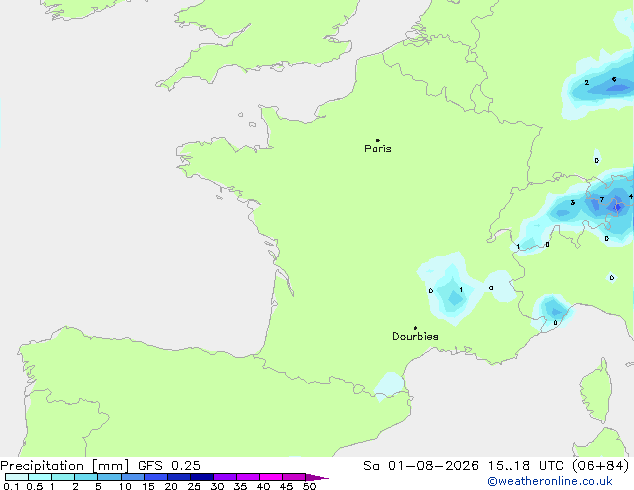This screenshot has height=490, width=634.
Task: Pick the 15–20 mm legend swatch
Action: tap(155, 477)
